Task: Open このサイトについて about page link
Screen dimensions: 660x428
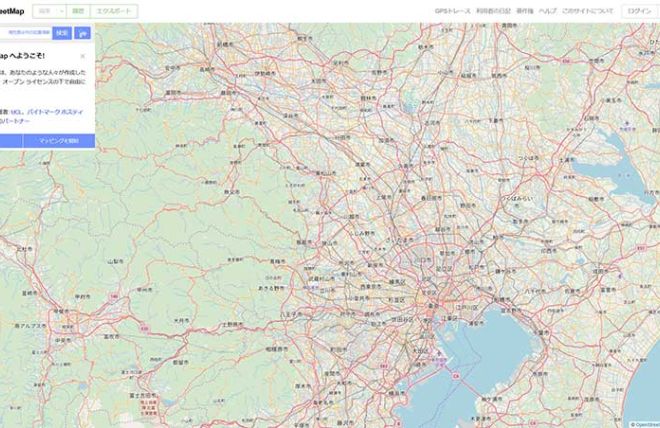Action: click(587, 10)
